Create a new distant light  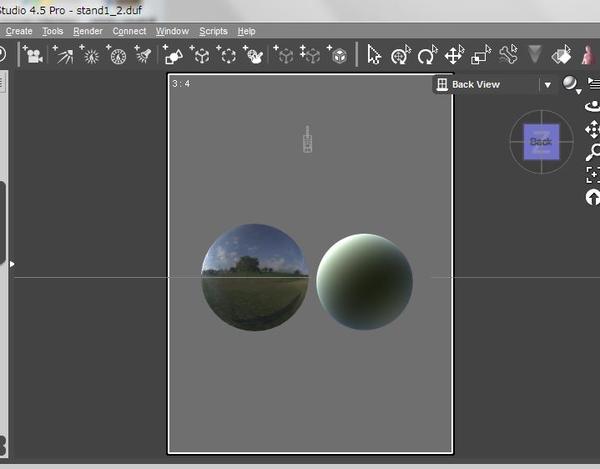[63, 55]
